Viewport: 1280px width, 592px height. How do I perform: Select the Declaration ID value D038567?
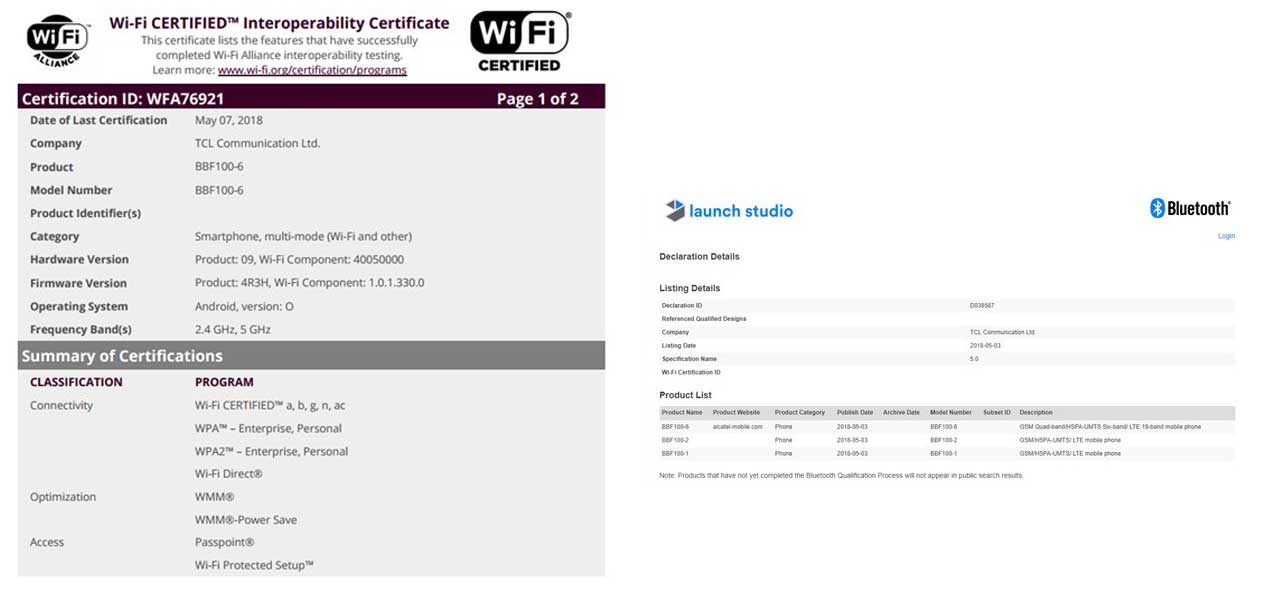(982, 305)
